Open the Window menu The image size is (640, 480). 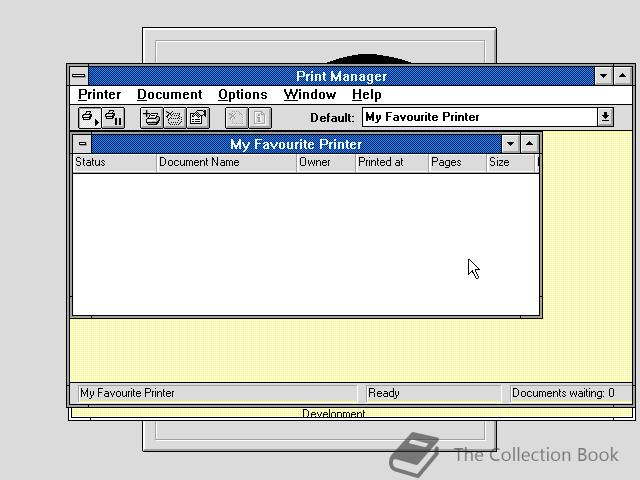(x=310, y=95)
